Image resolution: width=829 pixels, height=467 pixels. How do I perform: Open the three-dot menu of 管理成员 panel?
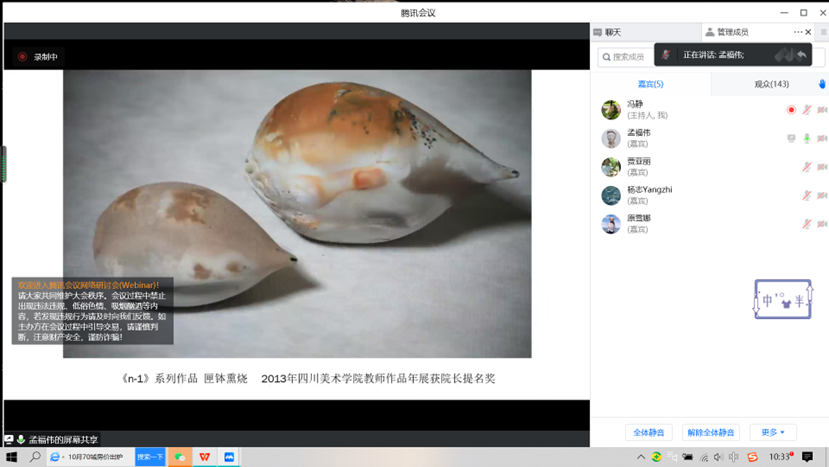[797, 32]
